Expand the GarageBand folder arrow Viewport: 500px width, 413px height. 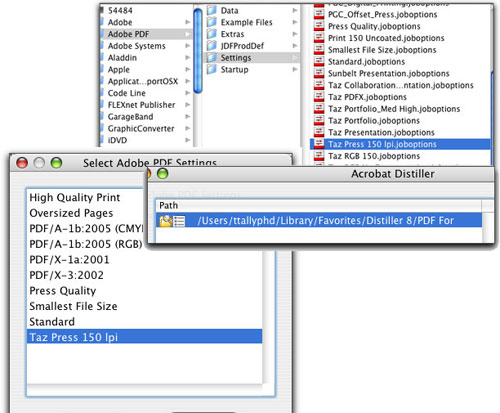(188, 116)
